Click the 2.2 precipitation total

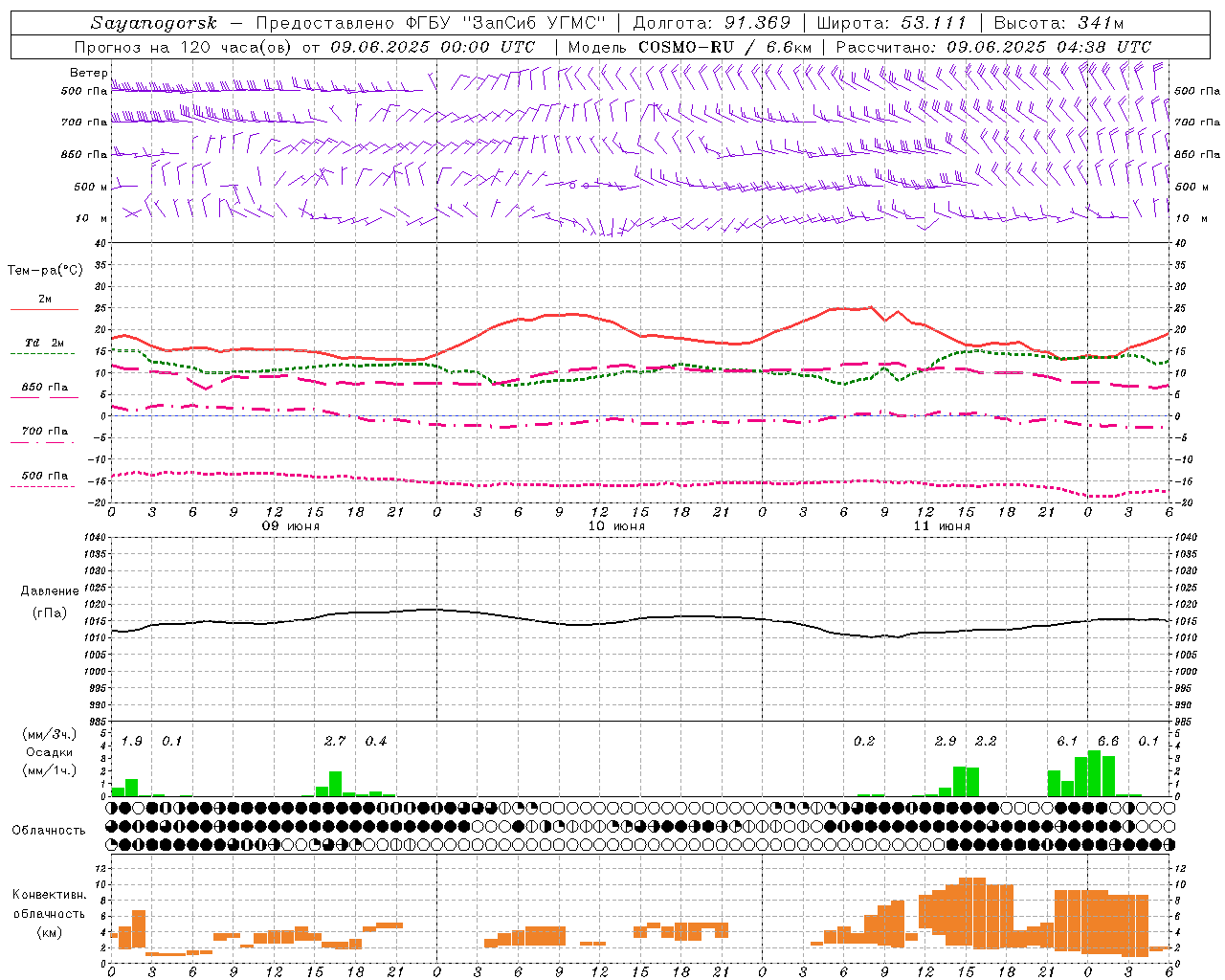click(986, 742)
